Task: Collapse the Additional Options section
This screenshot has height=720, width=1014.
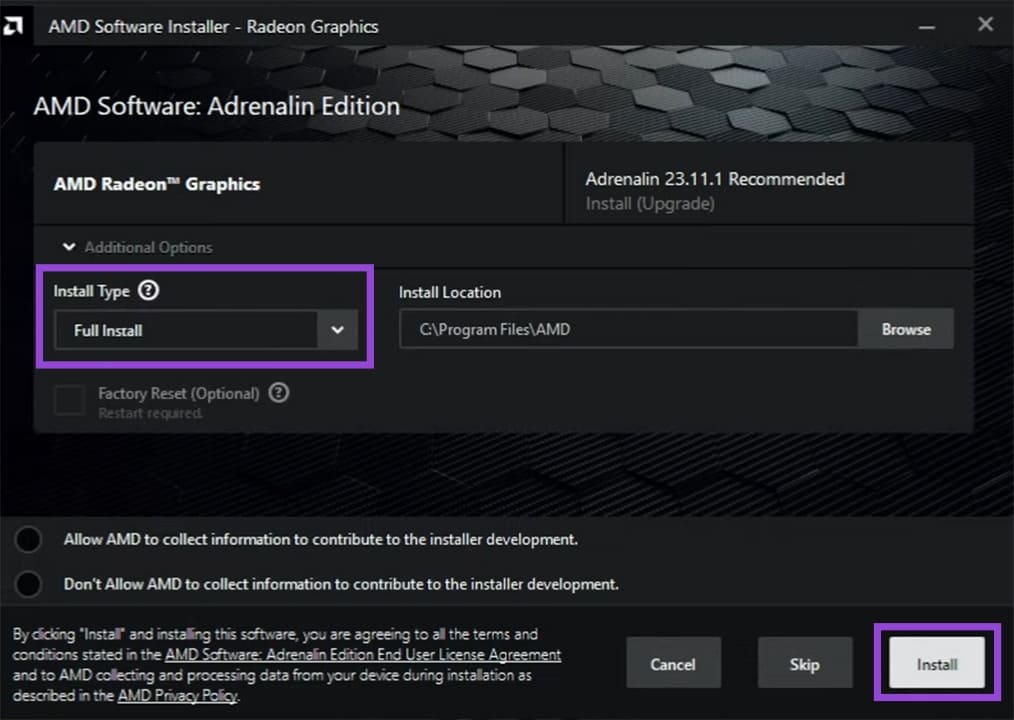Action: [x=69, y=247]
